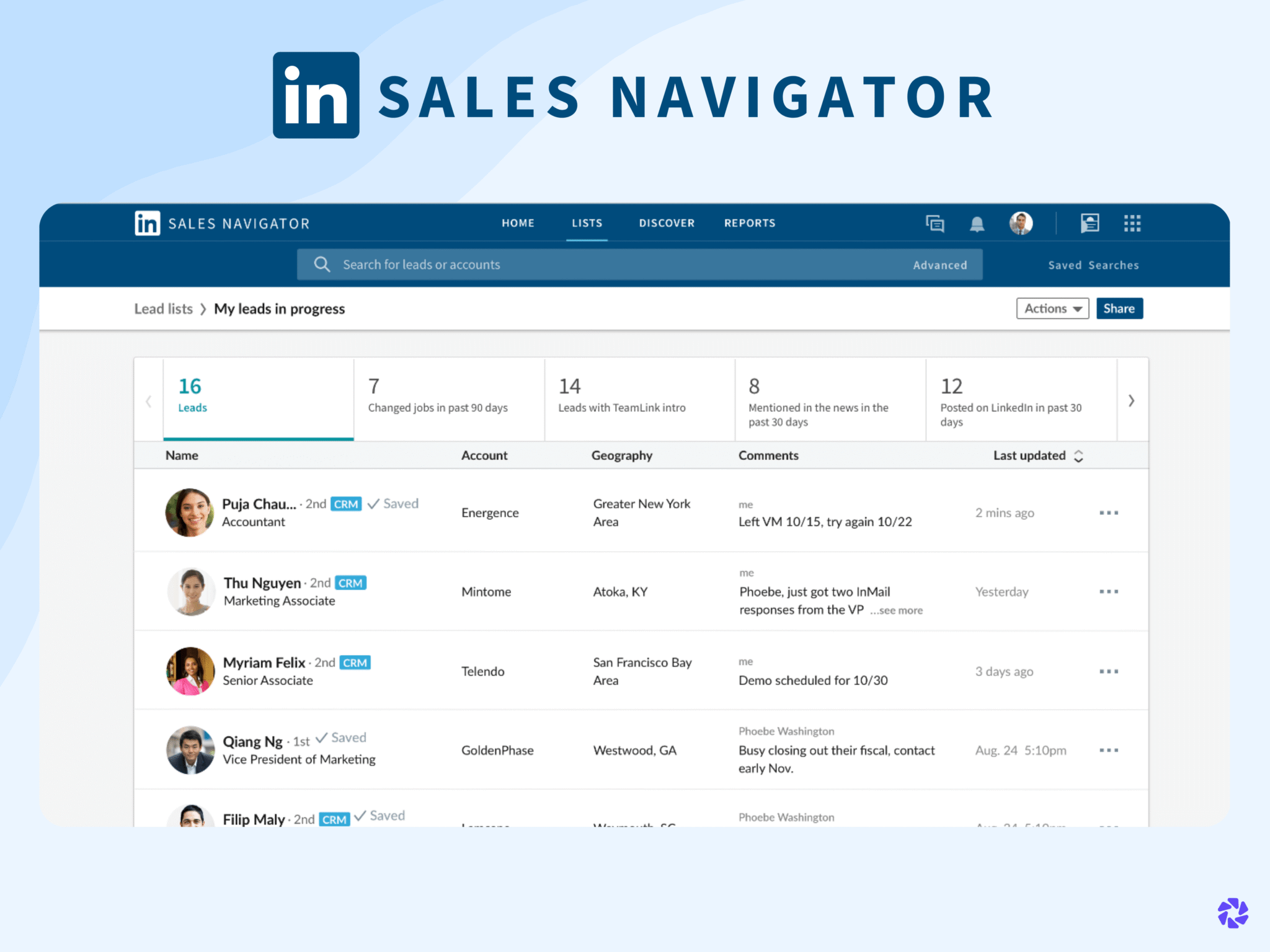
Task: Open the Discover menu item
Action: [x=667, y=223]
